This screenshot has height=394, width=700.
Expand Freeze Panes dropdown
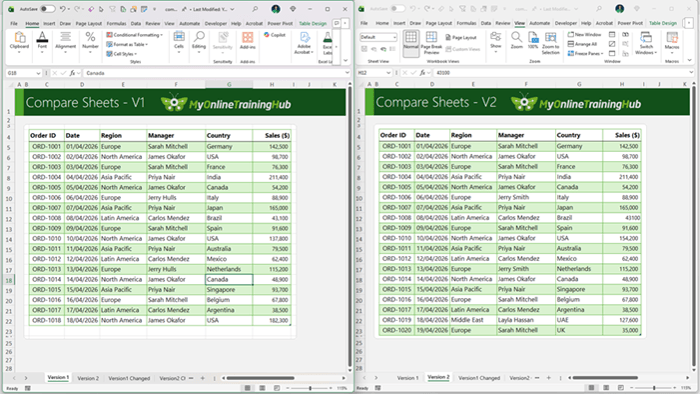585,53
